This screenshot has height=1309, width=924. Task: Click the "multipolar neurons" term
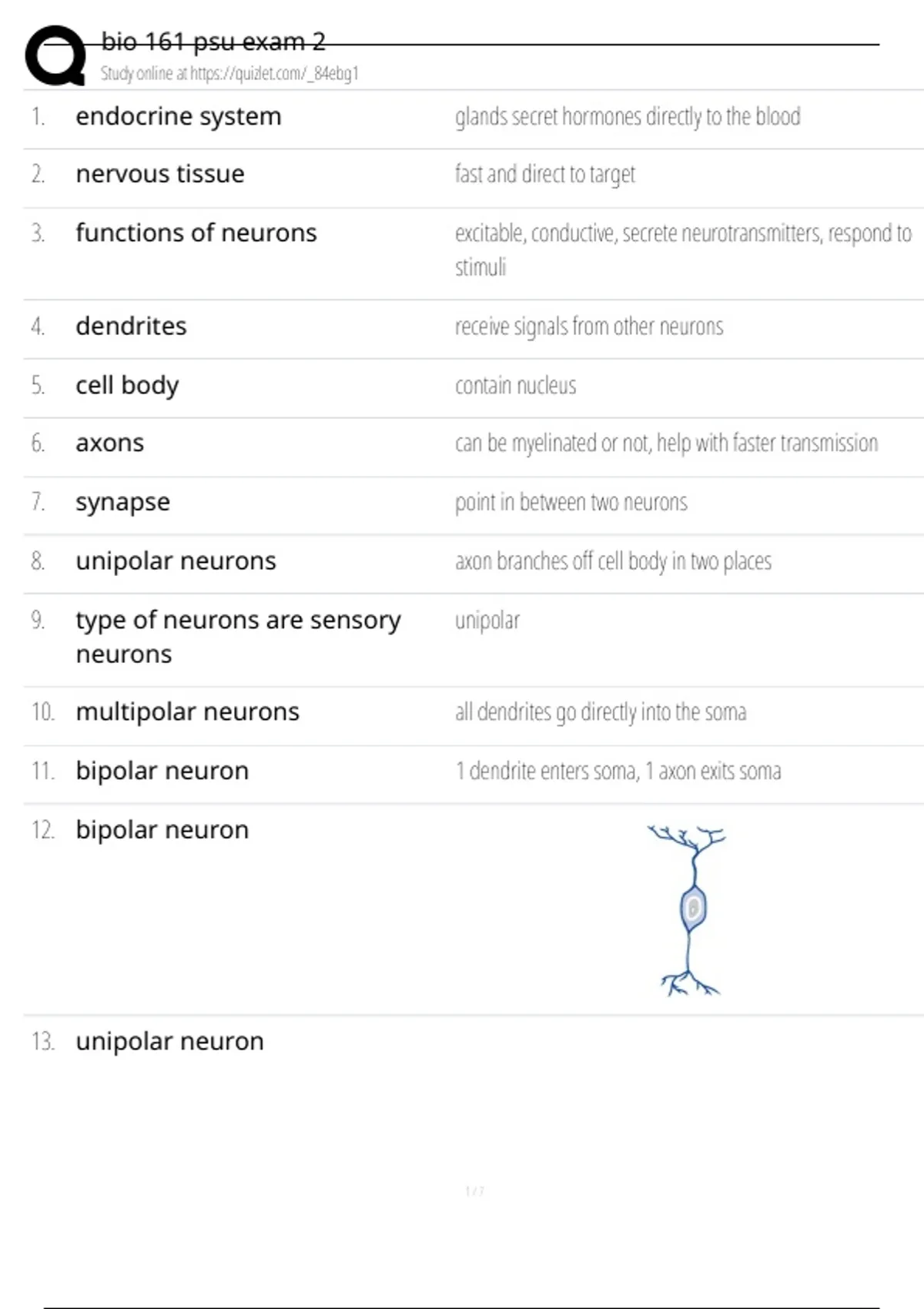(x=187, y=712)
